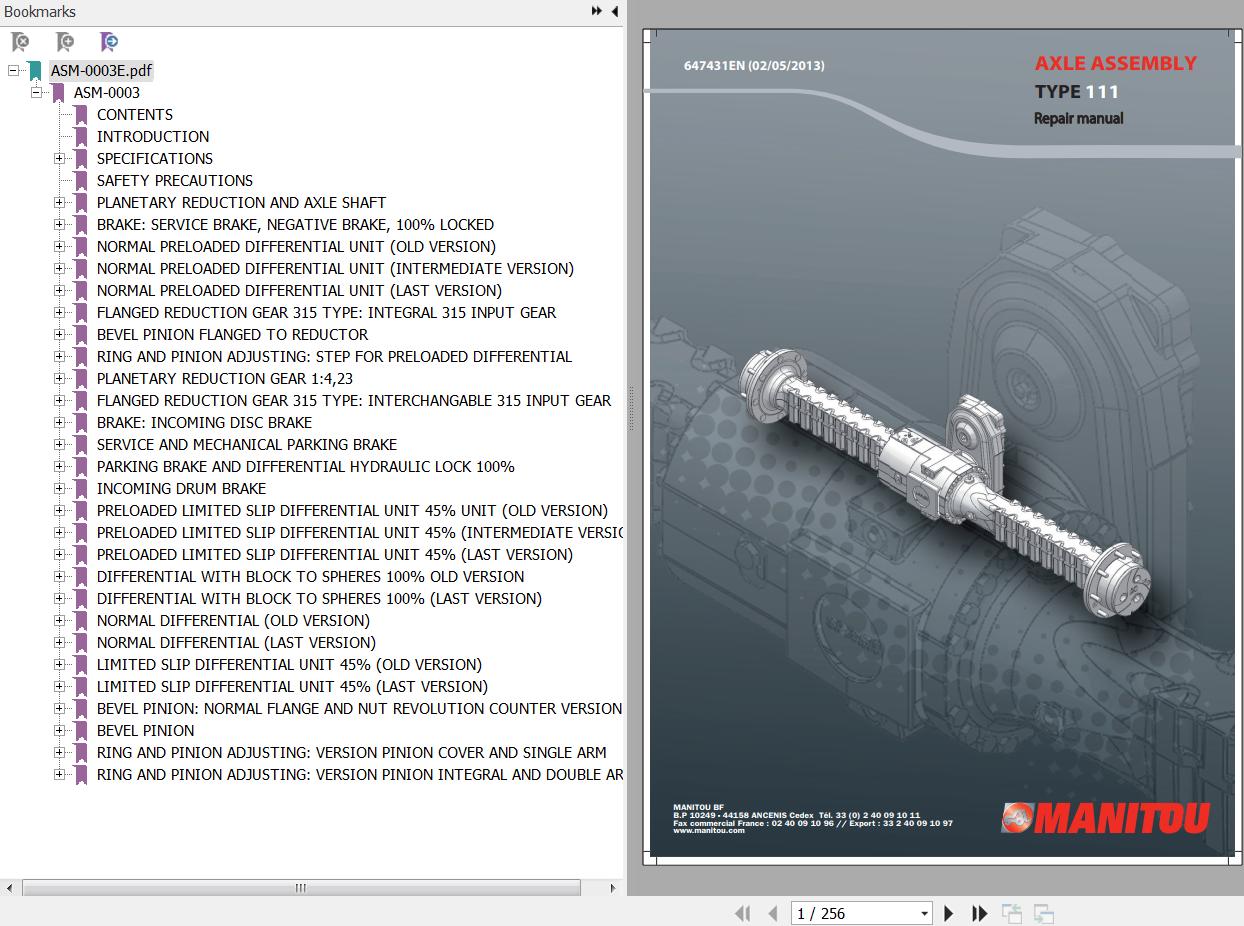Jump to the last page
Screen dimensions: 1244x926
tap(980, 913)
